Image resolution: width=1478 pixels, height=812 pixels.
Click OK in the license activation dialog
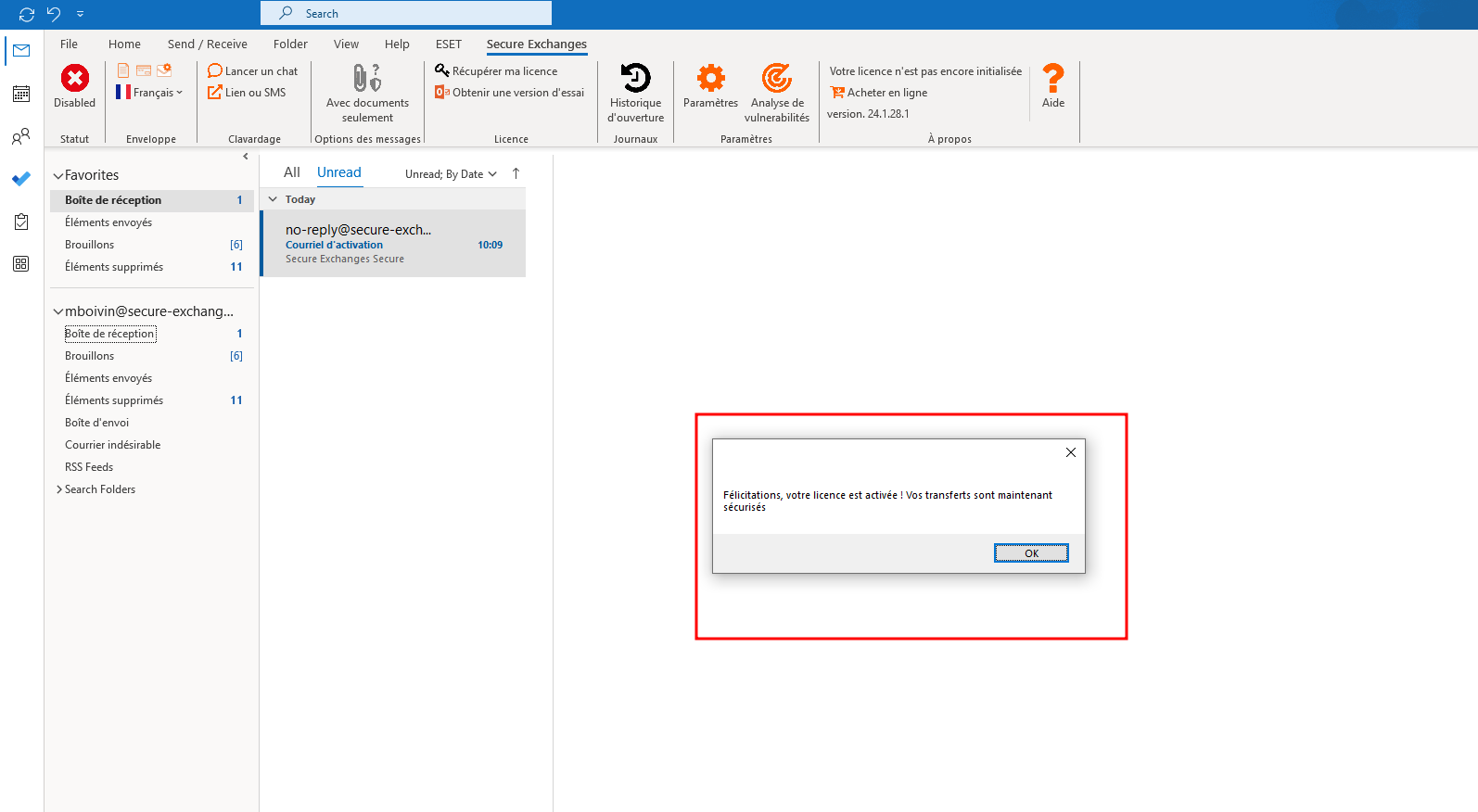click(1031, 552)
